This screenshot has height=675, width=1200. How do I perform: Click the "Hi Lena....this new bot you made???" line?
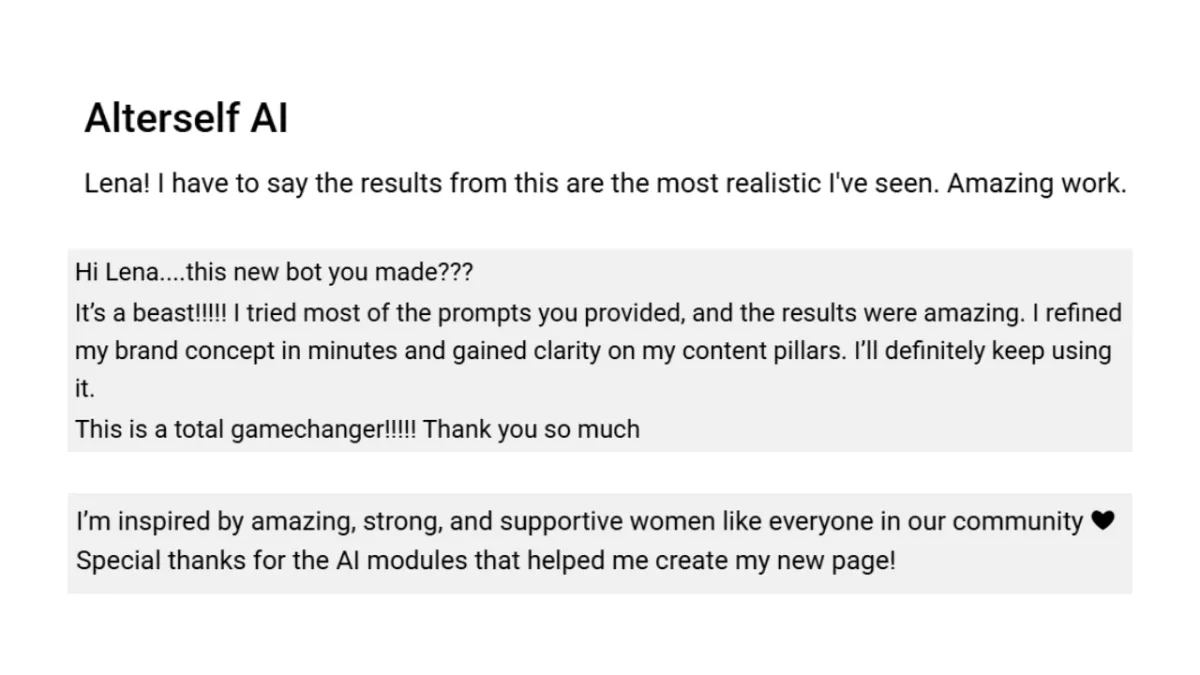[x=273, y=272]
